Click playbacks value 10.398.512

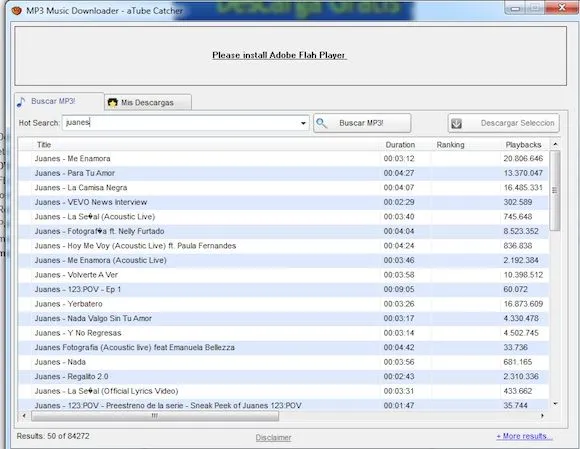pos(523,275)
